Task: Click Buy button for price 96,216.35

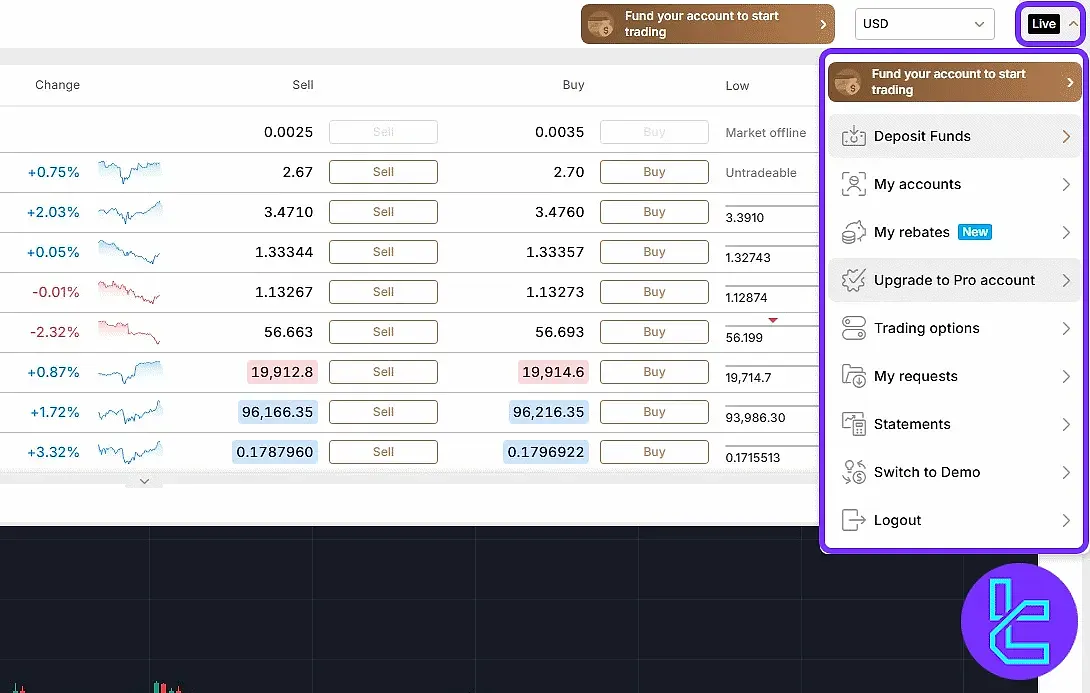Action: (654, 412)
